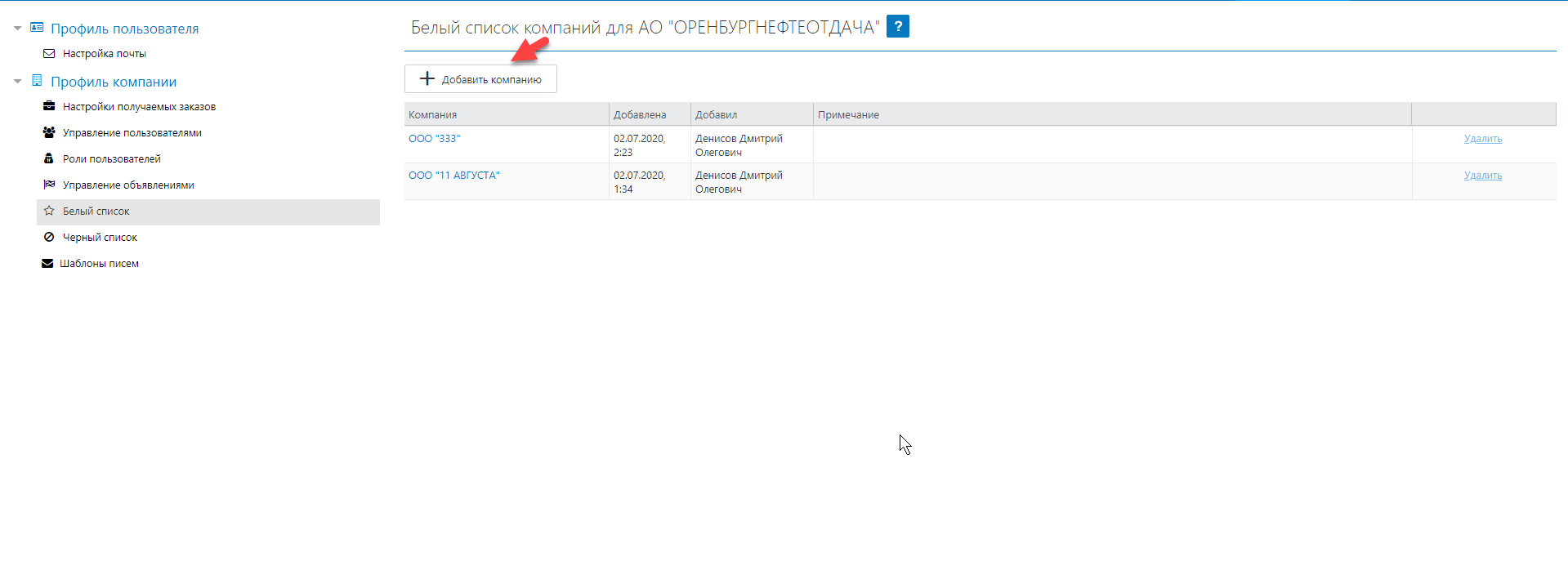The height and width of the screenshot is (579, 1568).
Task: Click the envelope icon beside Настройка почты
Action: (49, 54)
